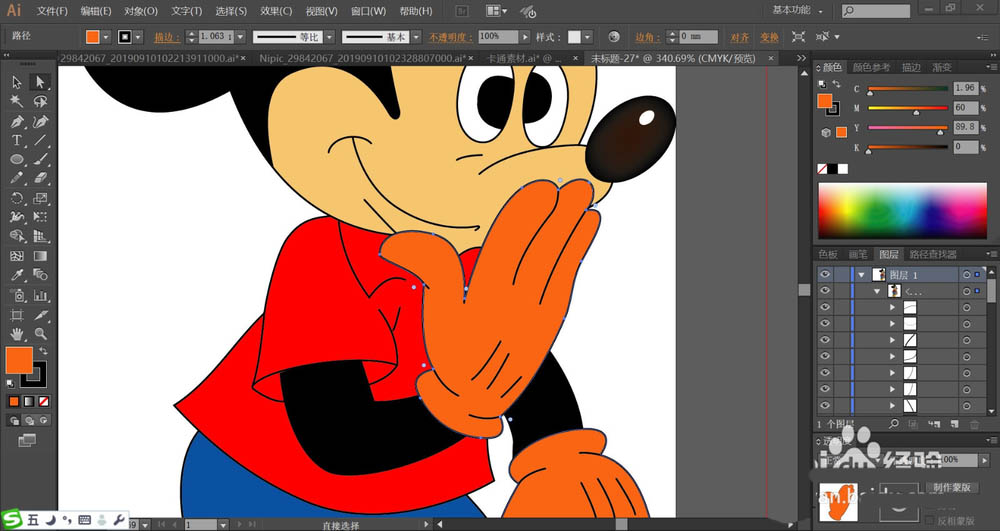
Task: Select the Pen tool
Action: [x=17, y=121]
